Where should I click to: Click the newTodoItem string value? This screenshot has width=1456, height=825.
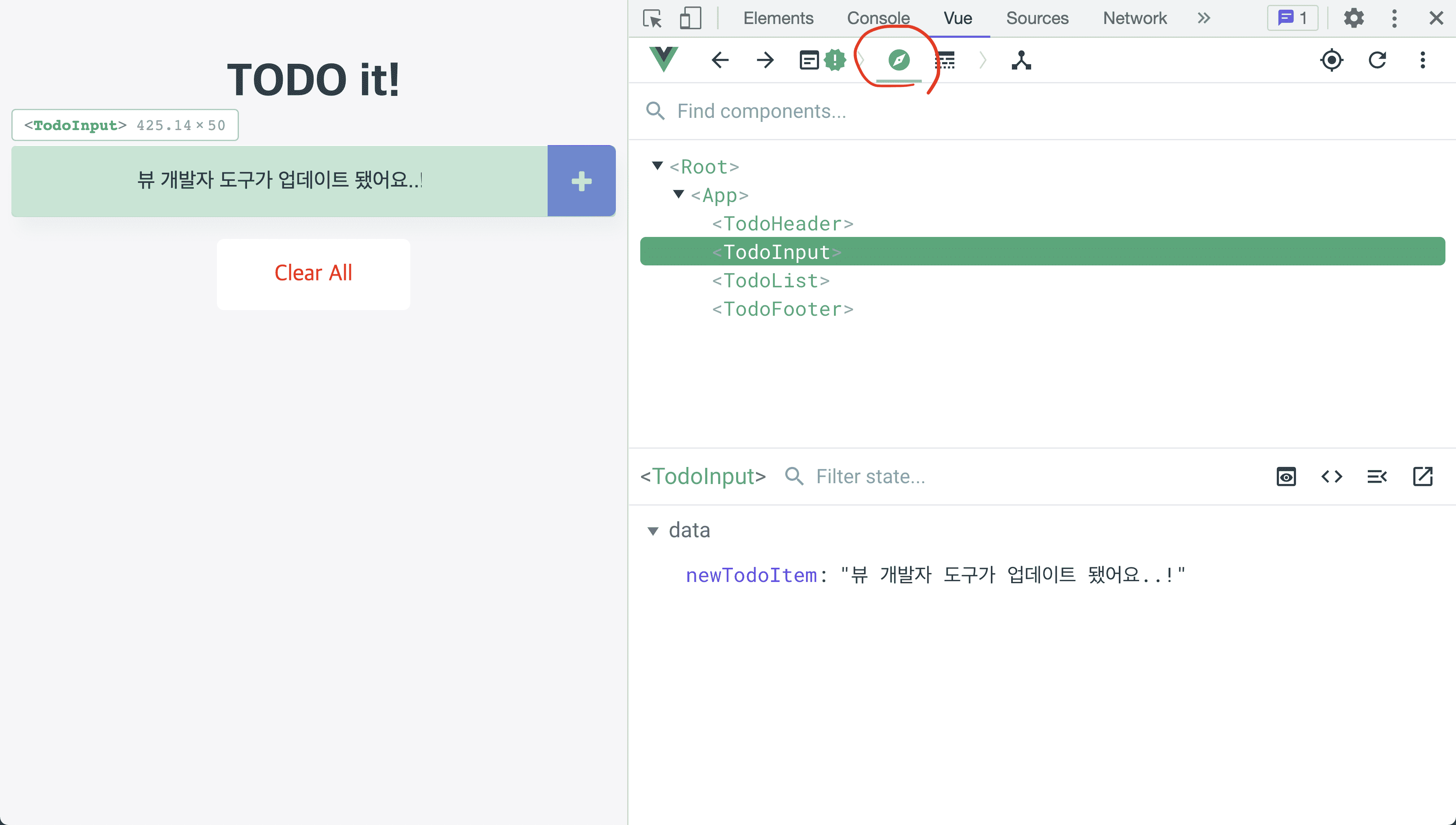coord(1012,575)
